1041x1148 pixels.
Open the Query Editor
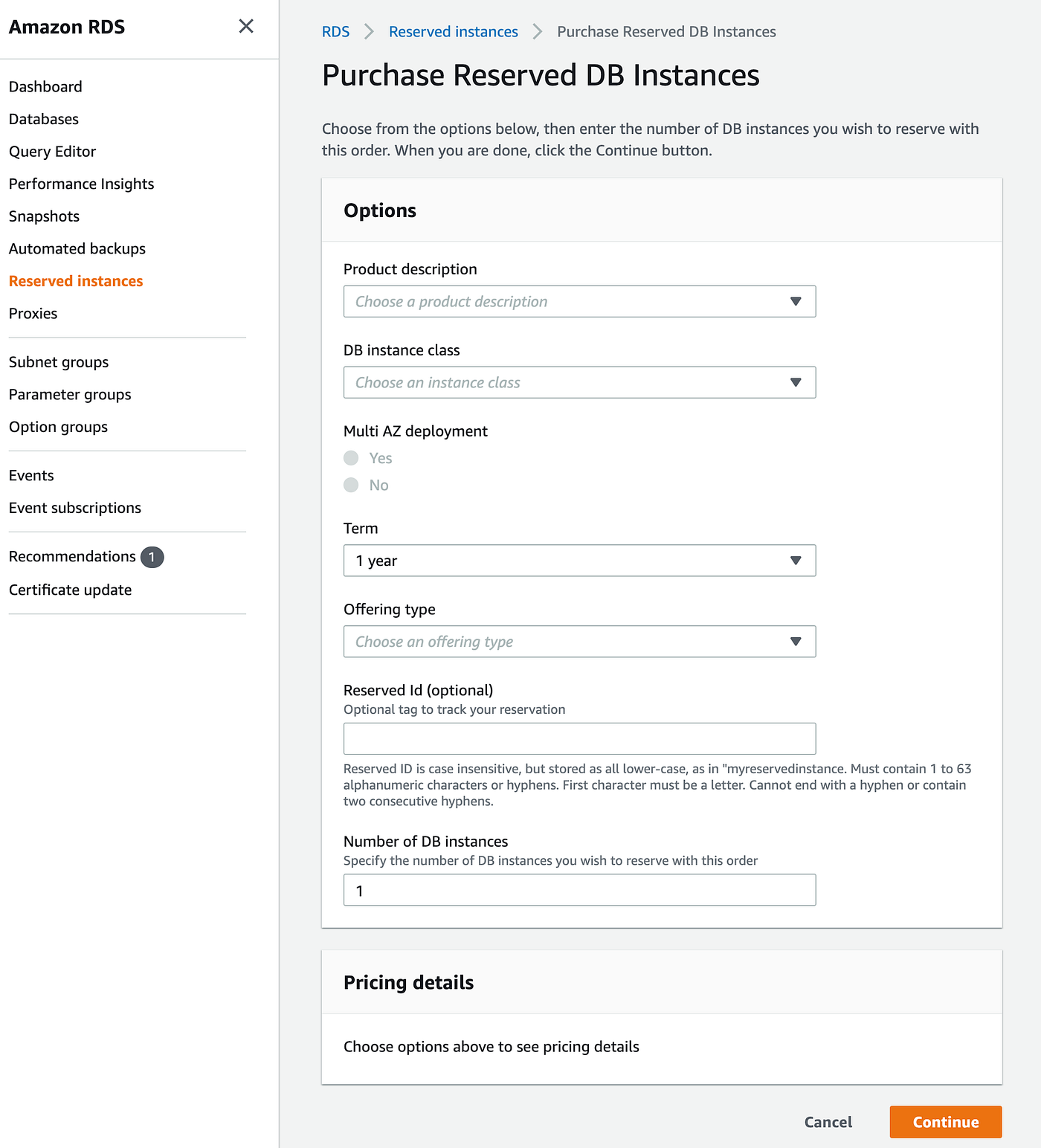(x=52, y=151)
